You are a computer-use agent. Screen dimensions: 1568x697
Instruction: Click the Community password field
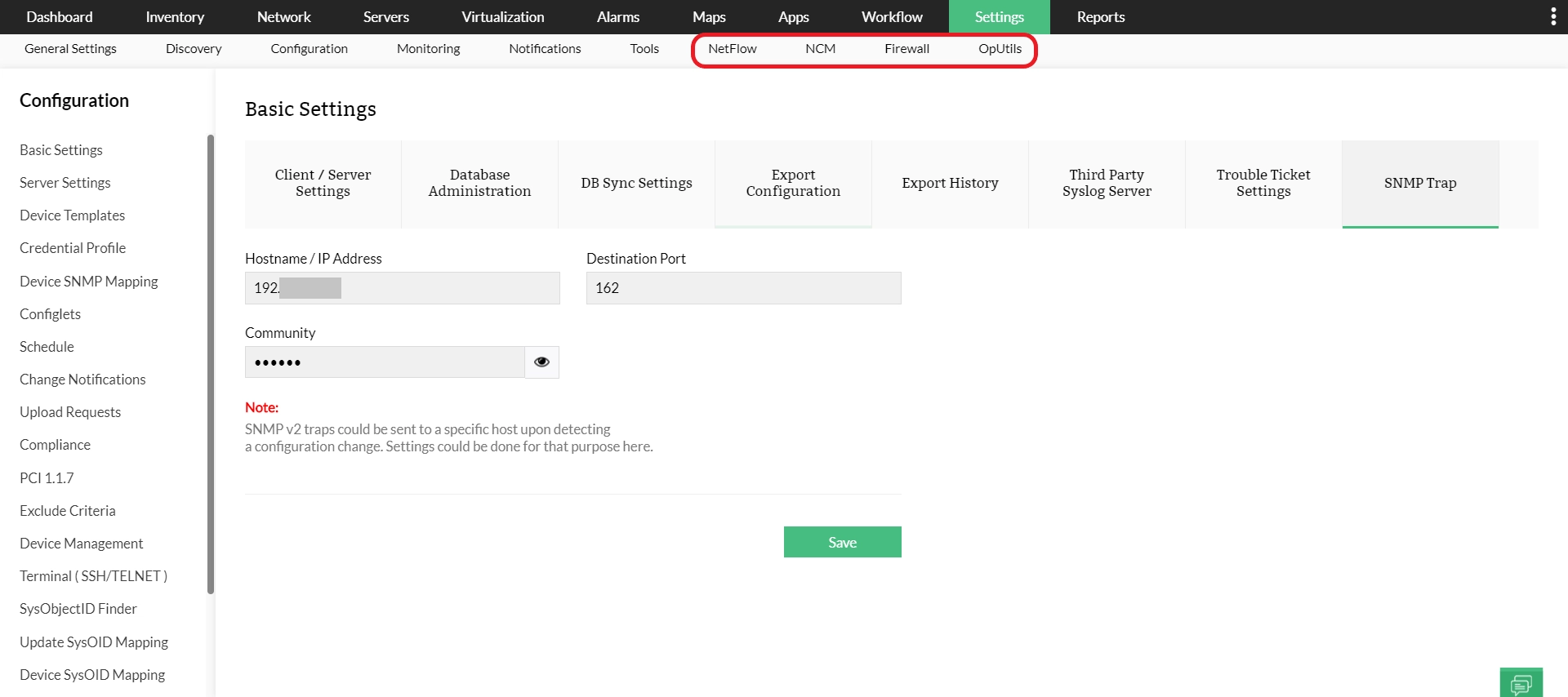click(385, 362)
